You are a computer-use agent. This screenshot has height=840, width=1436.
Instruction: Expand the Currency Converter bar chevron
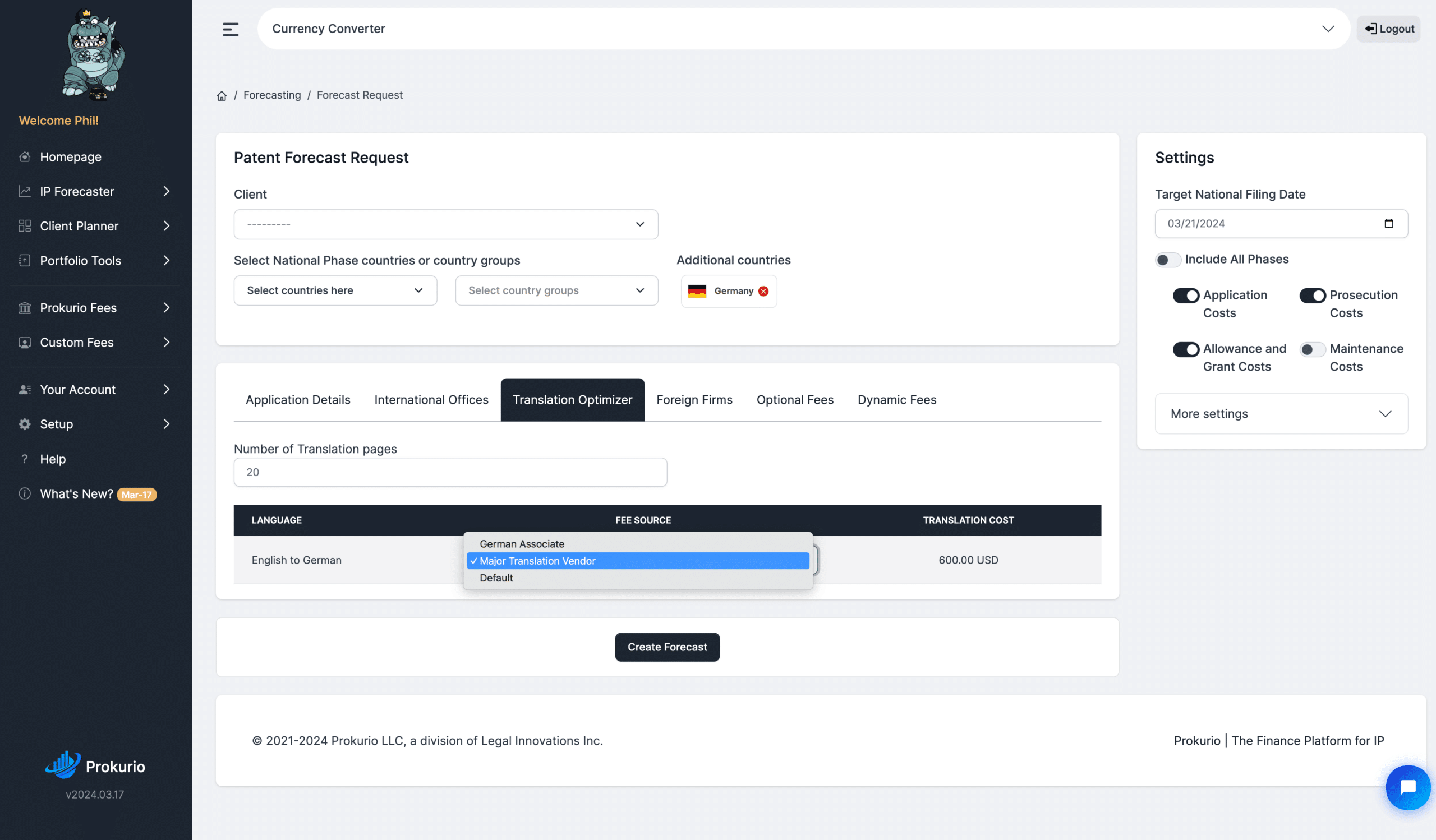point(1328,29)
